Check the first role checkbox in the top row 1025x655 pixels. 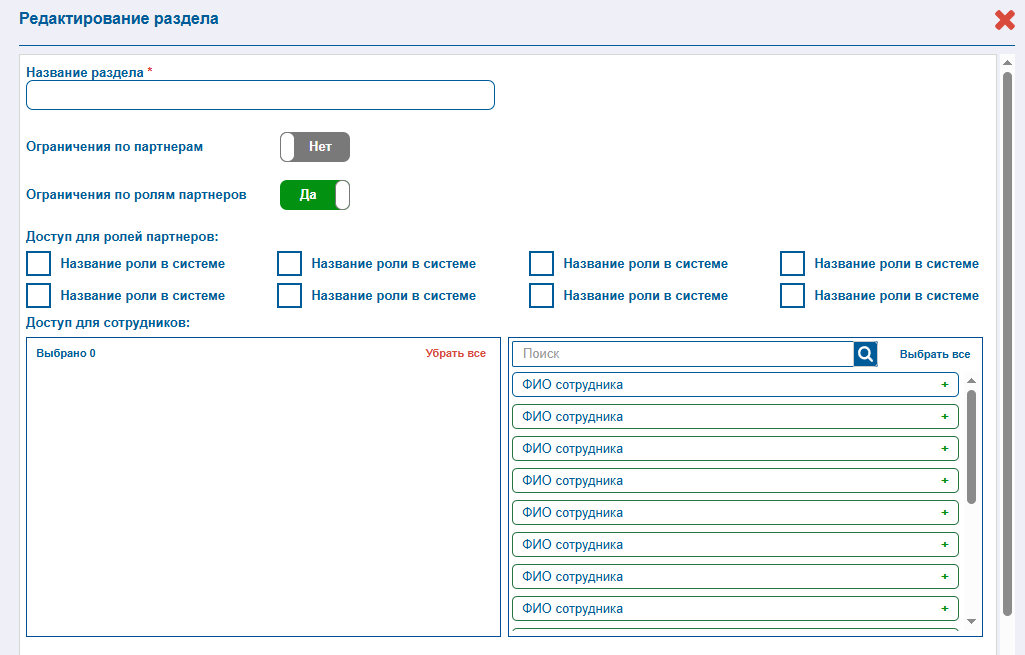point(39,263)
